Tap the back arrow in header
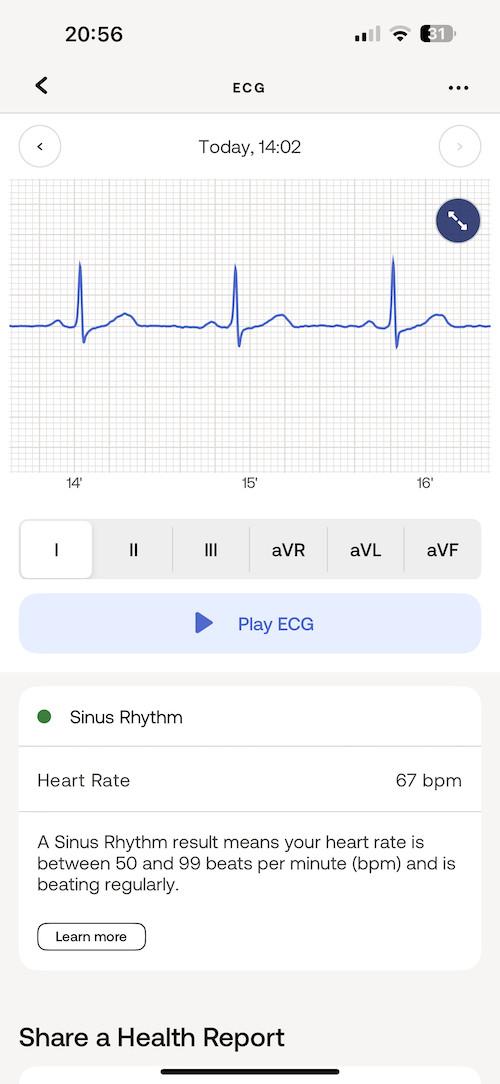This screenshot has height=1084, width=500. [41, 86]
